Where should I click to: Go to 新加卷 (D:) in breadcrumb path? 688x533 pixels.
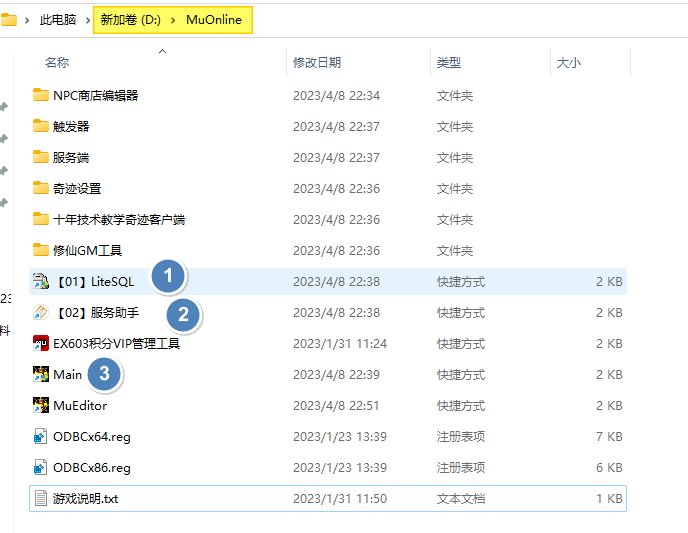coord(131,20)
